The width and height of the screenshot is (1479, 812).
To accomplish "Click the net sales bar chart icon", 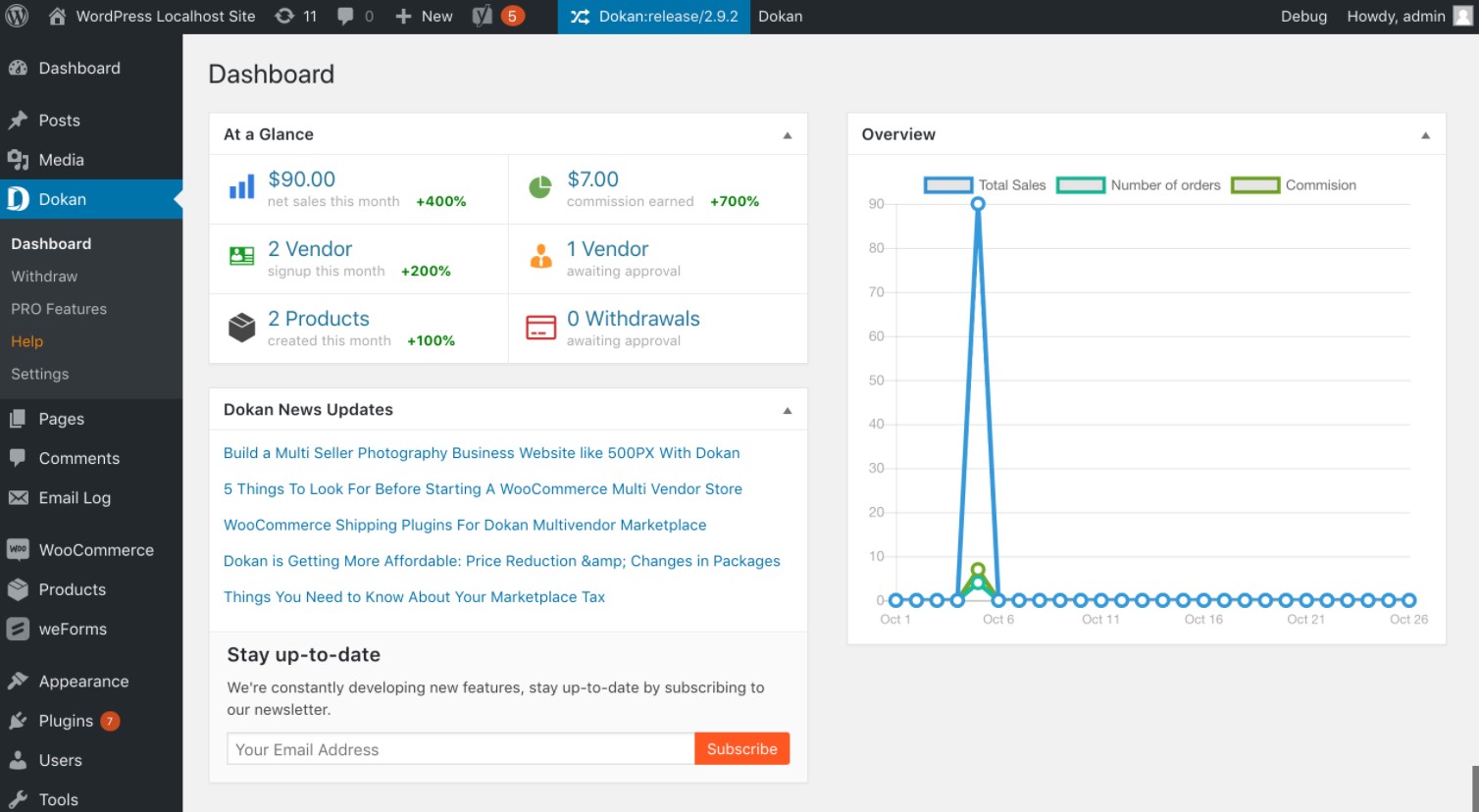I will click(241, 188).
